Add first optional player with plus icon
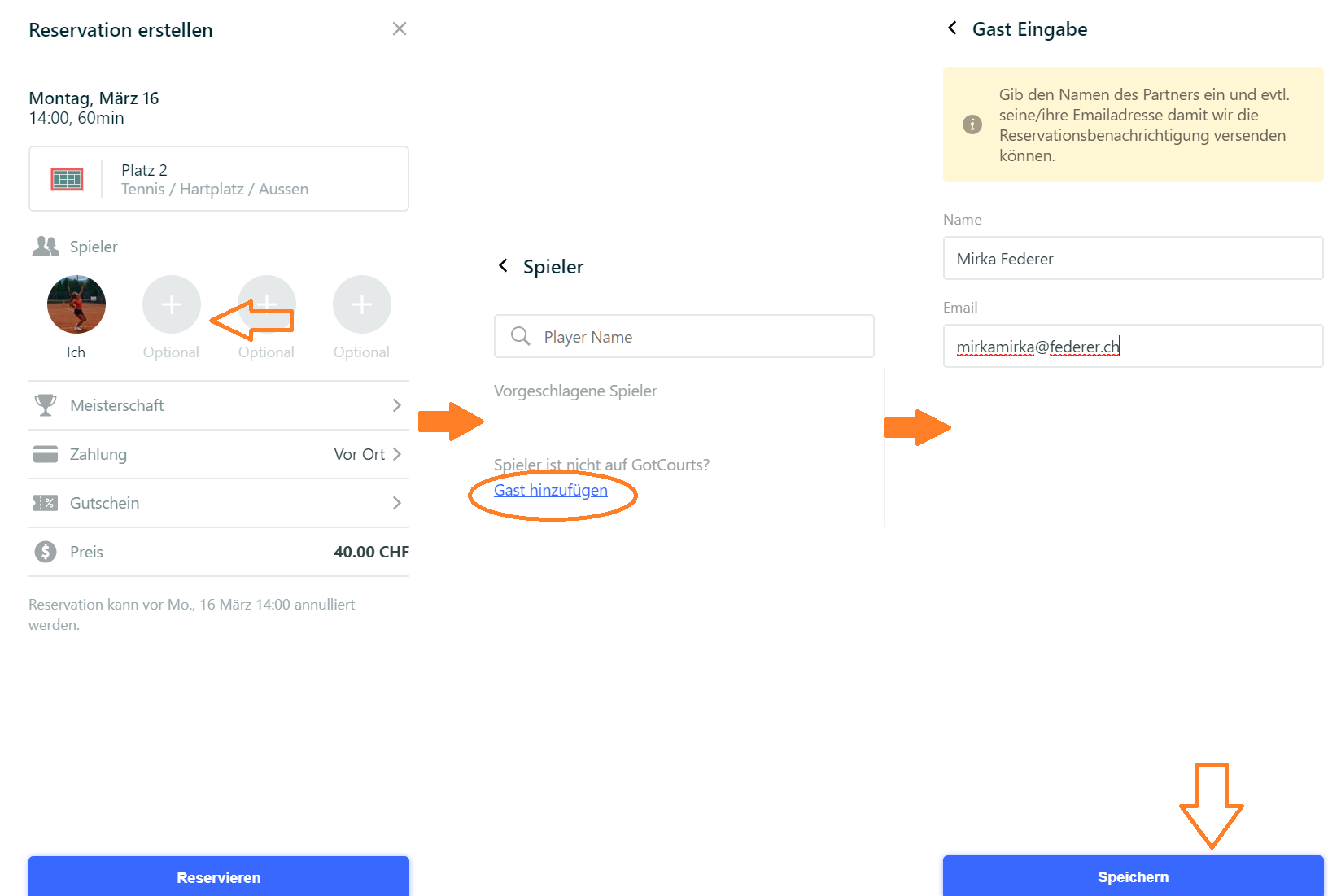1328x896 pixels. click(172, 304)
